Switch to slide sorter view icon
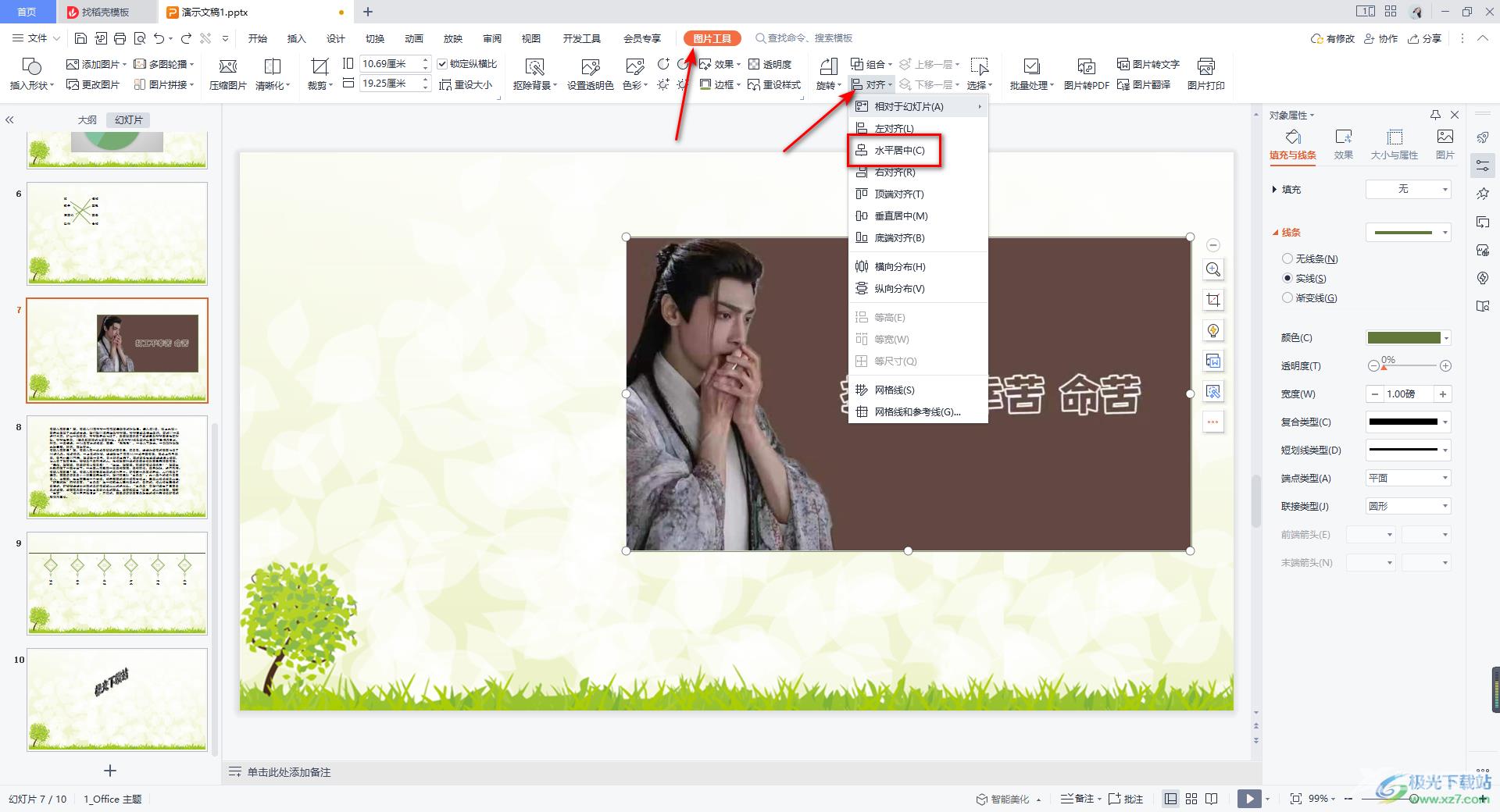 (1191, 799)
